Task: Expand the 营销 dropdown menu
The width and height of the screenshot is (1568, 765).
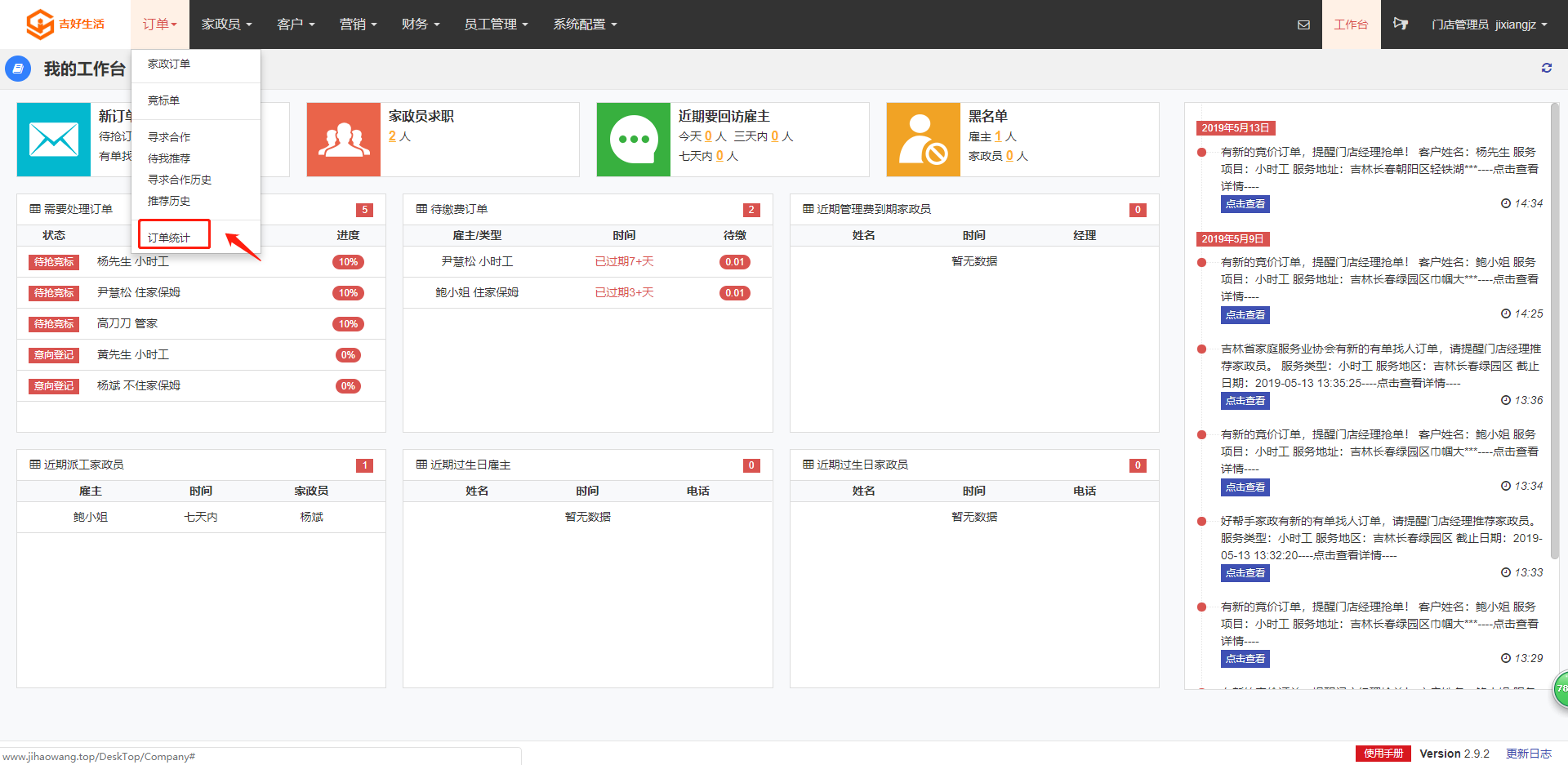Action: click(x=358, y=24)
